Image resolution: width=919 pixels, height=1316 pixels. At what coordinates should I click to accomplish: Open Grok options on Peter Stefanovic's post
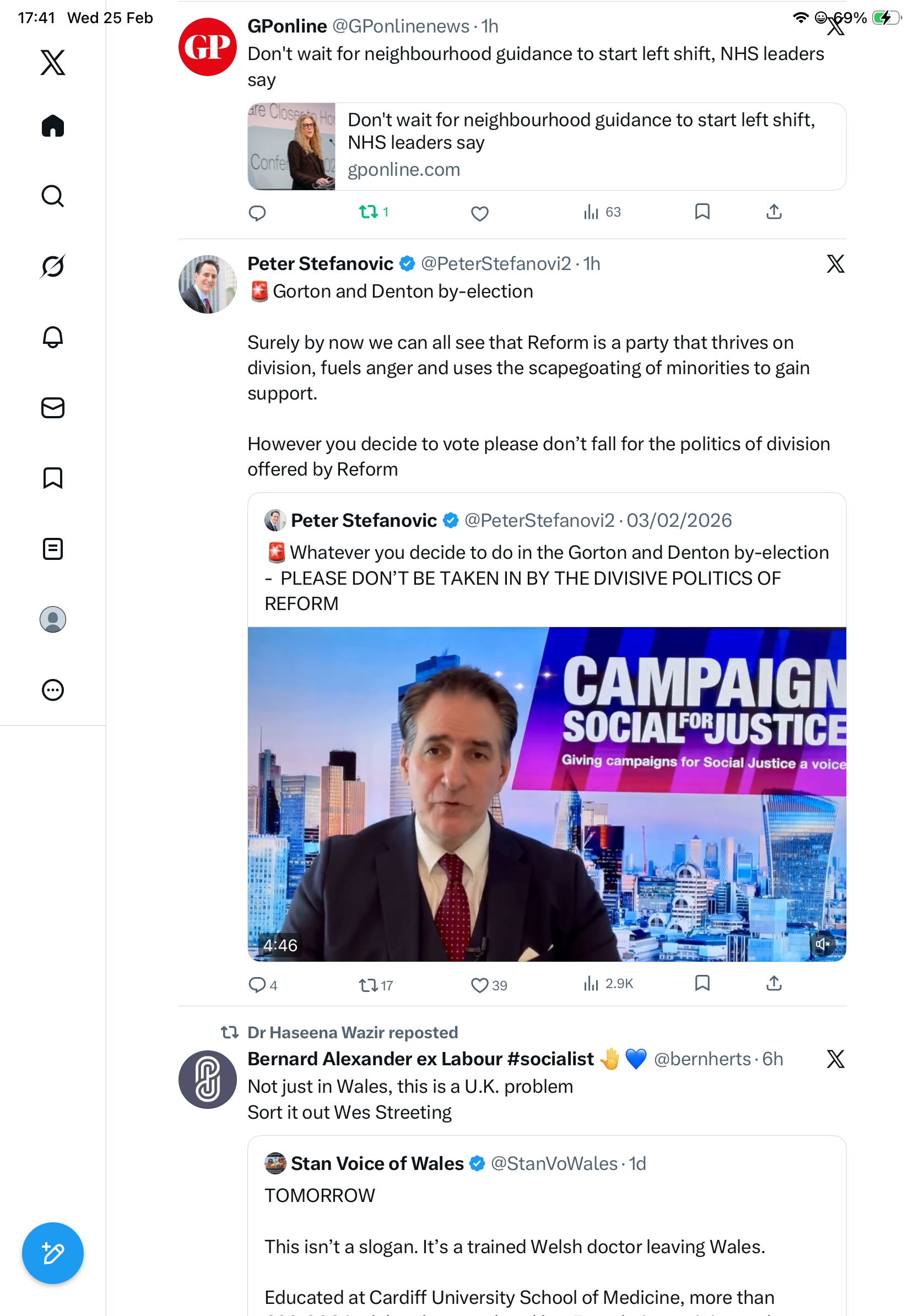tap(835, 263)
